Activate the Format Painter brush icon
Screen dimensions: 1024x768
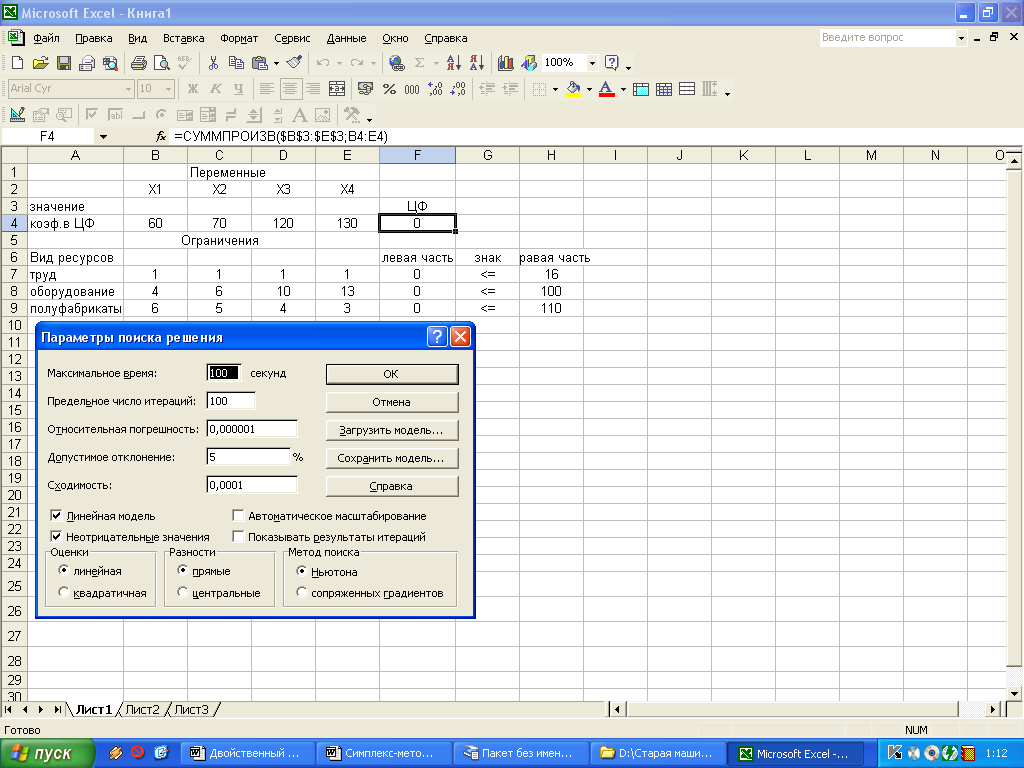tap(295, 63)
